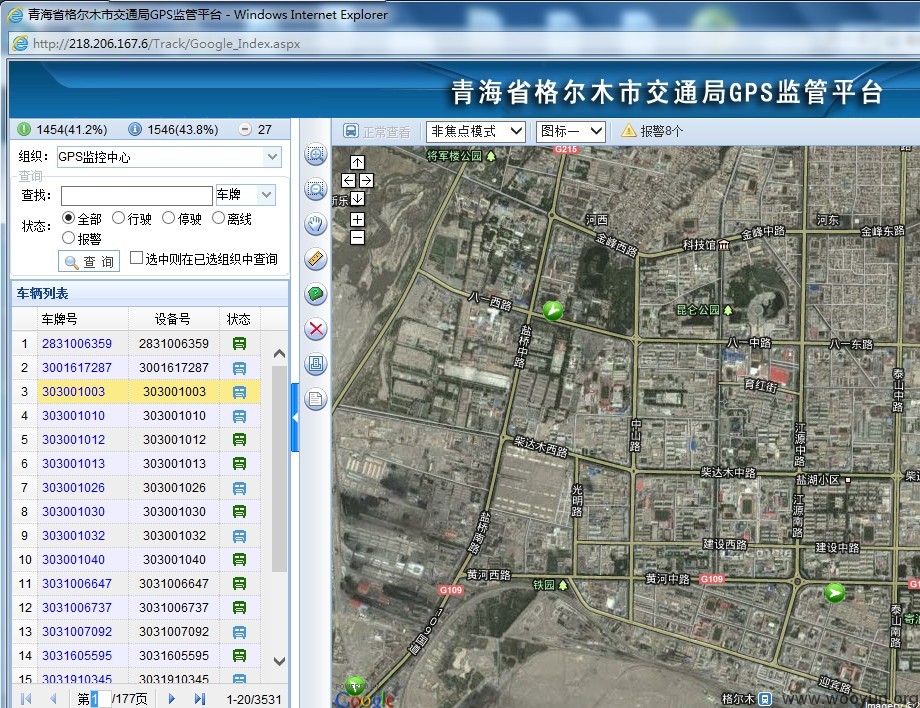Click green vehicle marker near 黄河中路

(x=835, y=593)
